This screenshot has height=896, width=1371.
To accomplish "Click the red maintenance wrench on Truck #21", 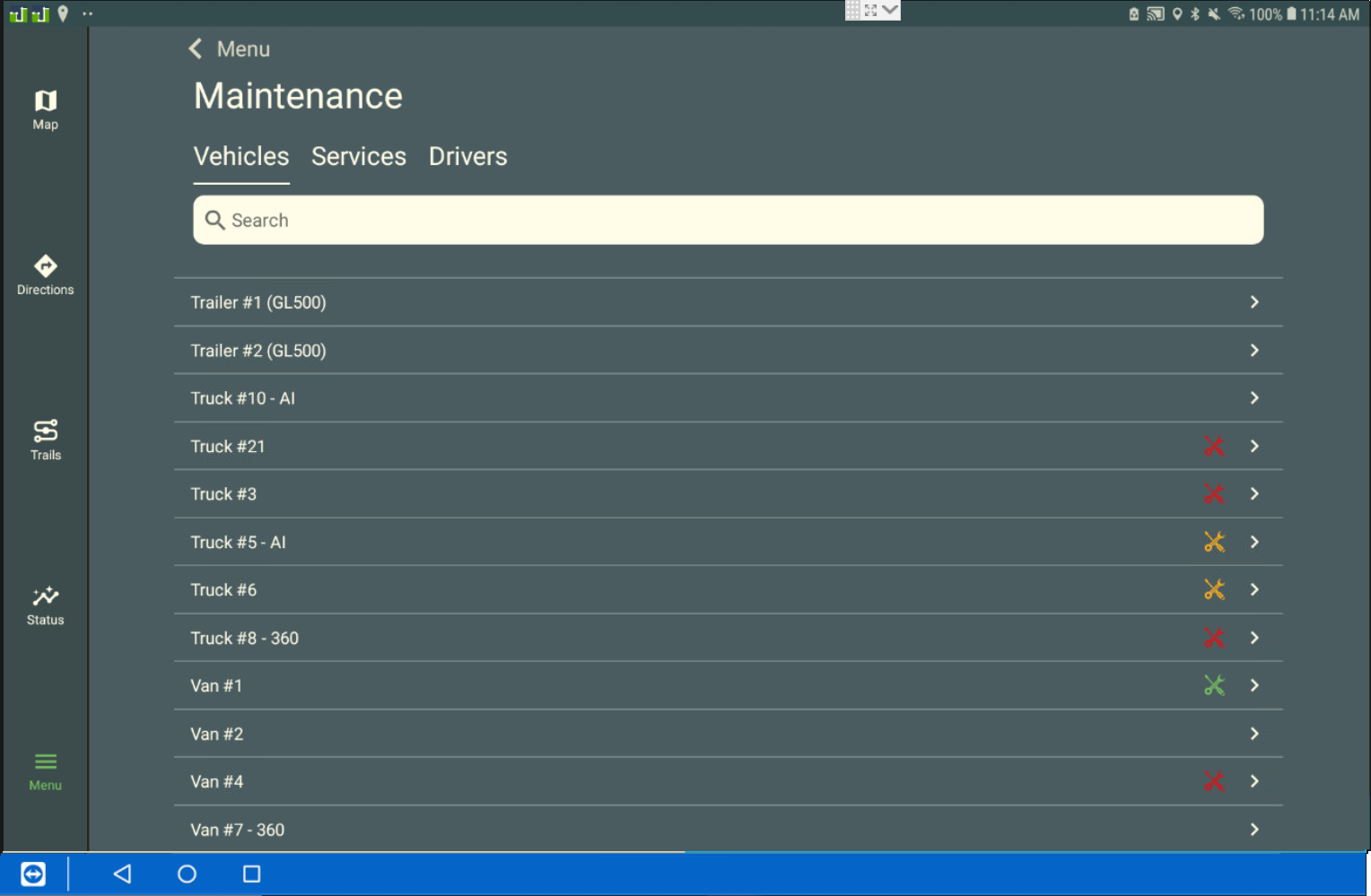I will tap(1215, 446).
